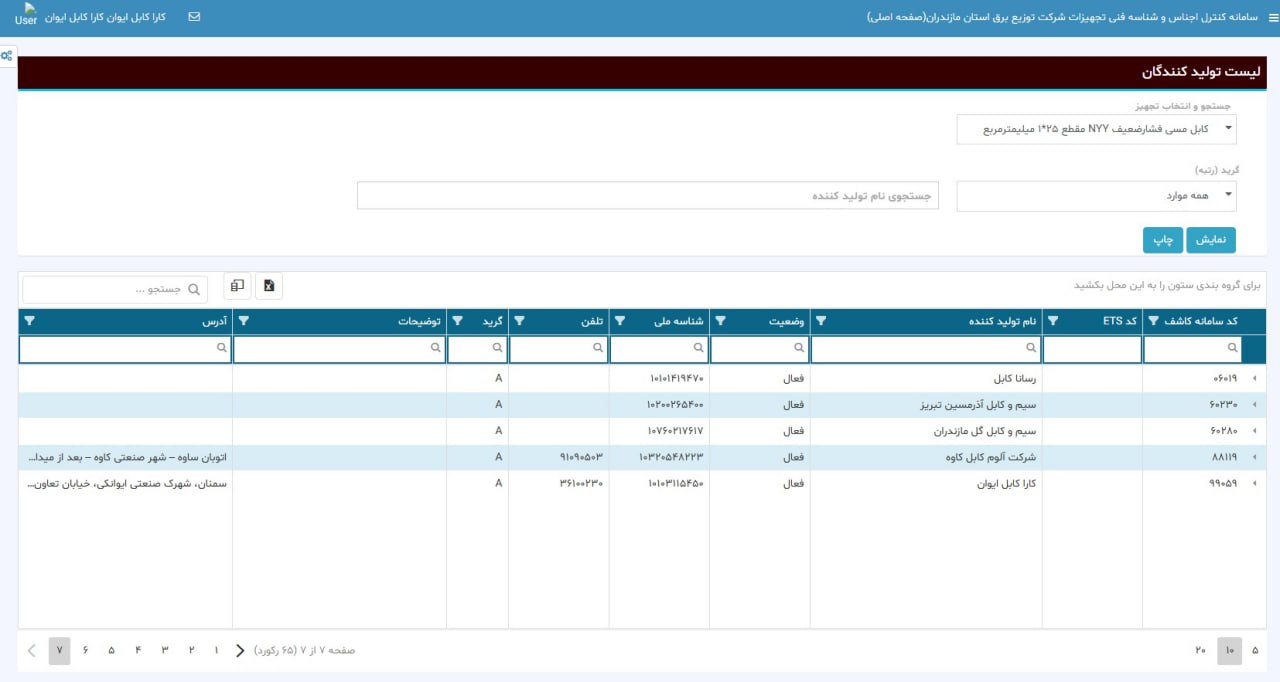Click filter icon on شناسه ملی column

(x=620, y=321)
